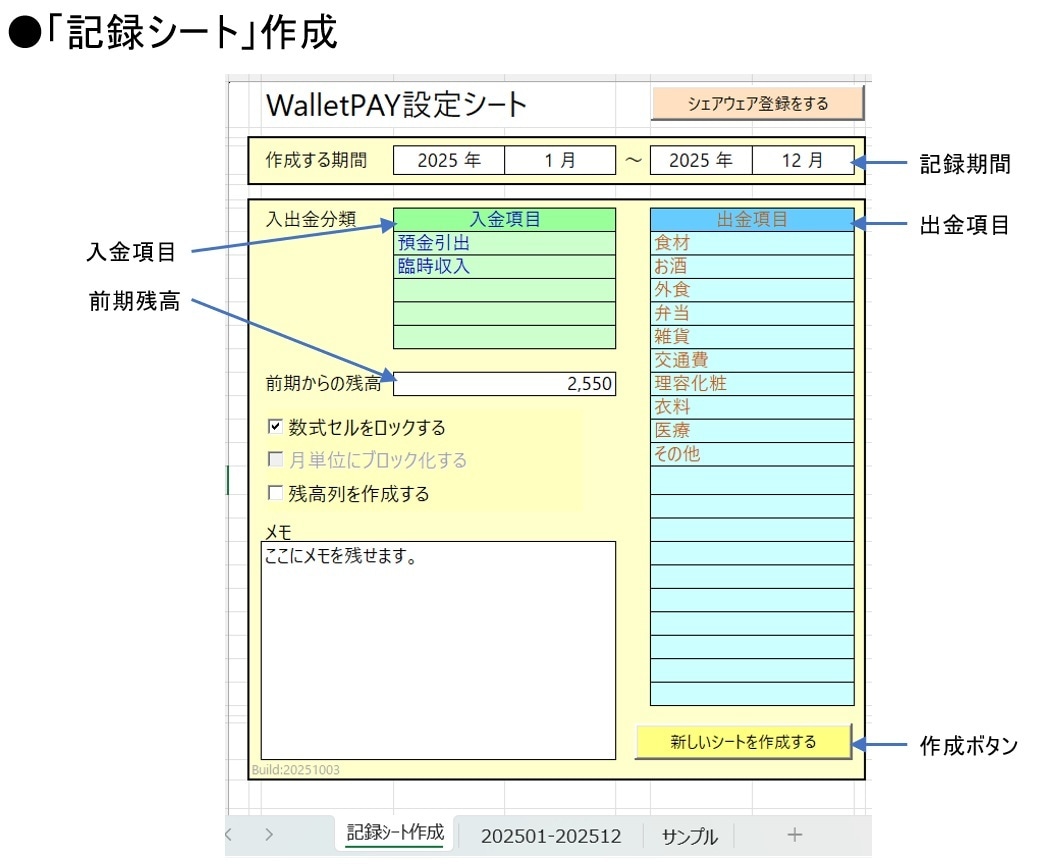Open the 202501-202512 sheet tab

[551, 836]
